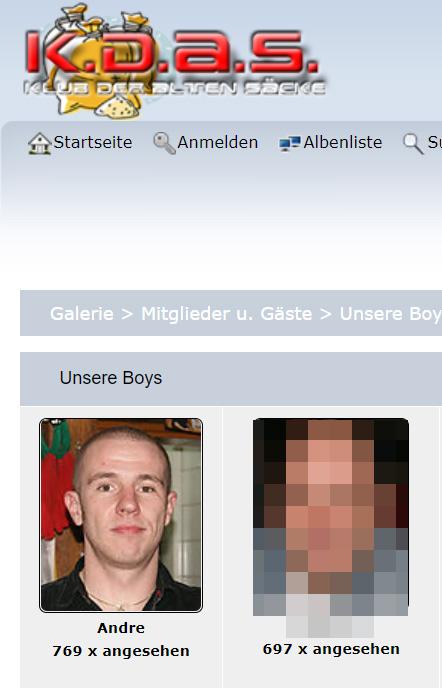Open the partially visible 'Su' search link
Image resolution: width=442 pixels, height=688 pixels.
point(435,143)
